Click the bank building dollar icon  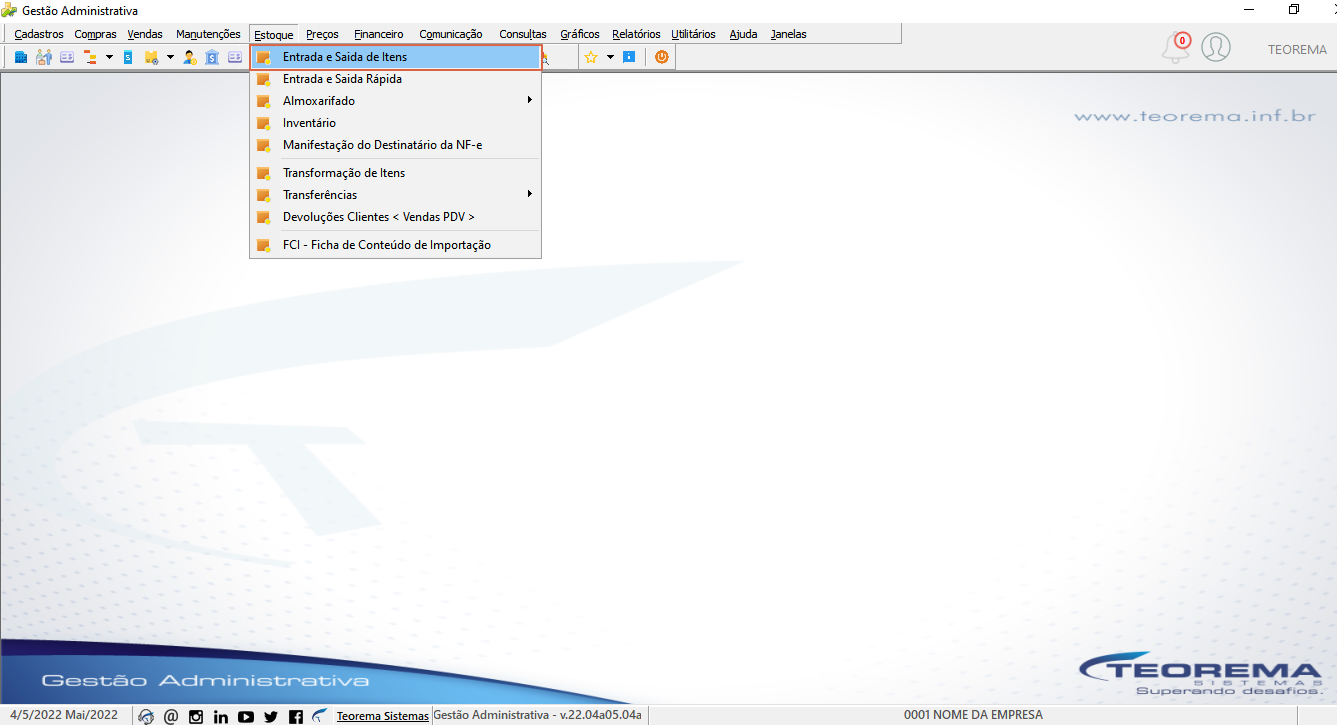(x=212, y=57)
